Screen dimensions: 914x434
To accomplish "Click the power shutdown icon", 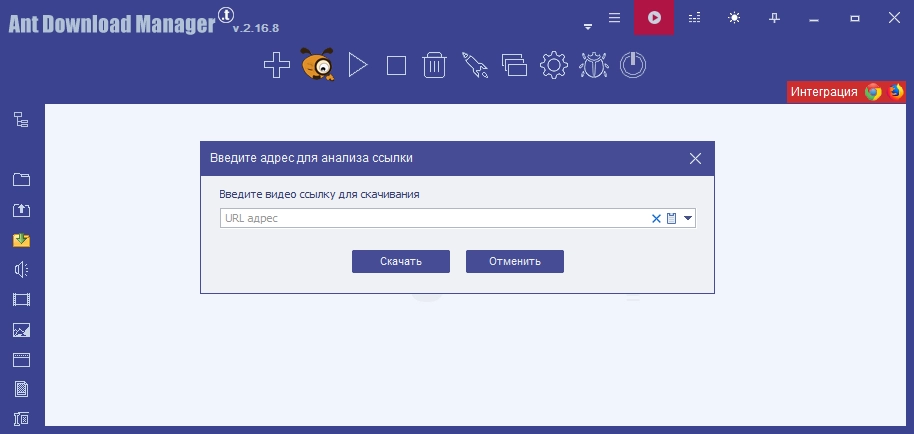I will click(x=632, y=65).
